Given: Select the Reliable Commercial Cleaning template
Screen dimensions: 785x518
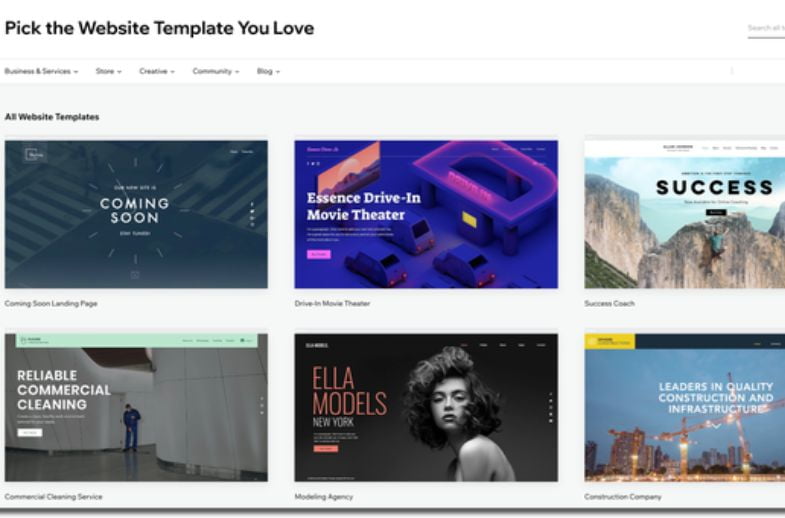Looking at the screenshot, I should point(136,407).
